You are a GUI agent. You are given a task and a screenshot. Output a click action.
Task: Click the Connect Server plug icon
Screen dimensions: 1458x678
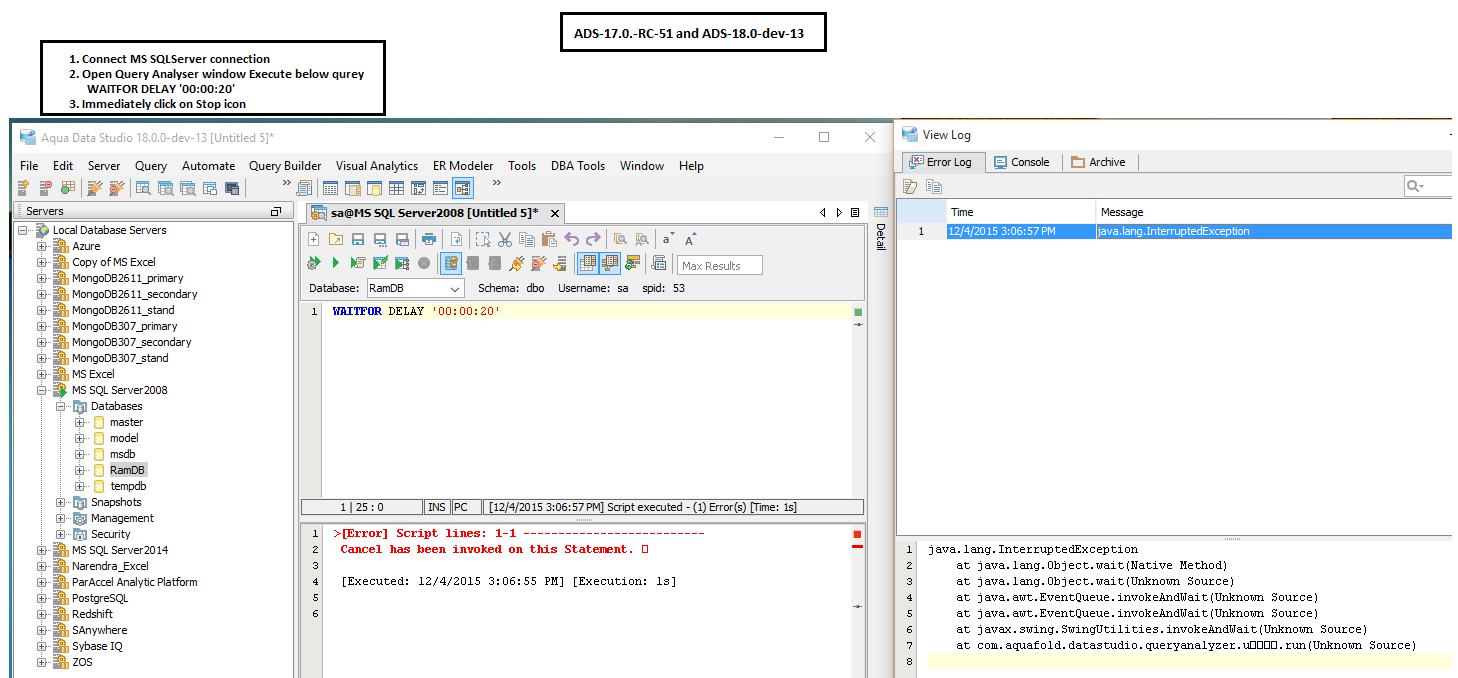(x=93, y=187)
